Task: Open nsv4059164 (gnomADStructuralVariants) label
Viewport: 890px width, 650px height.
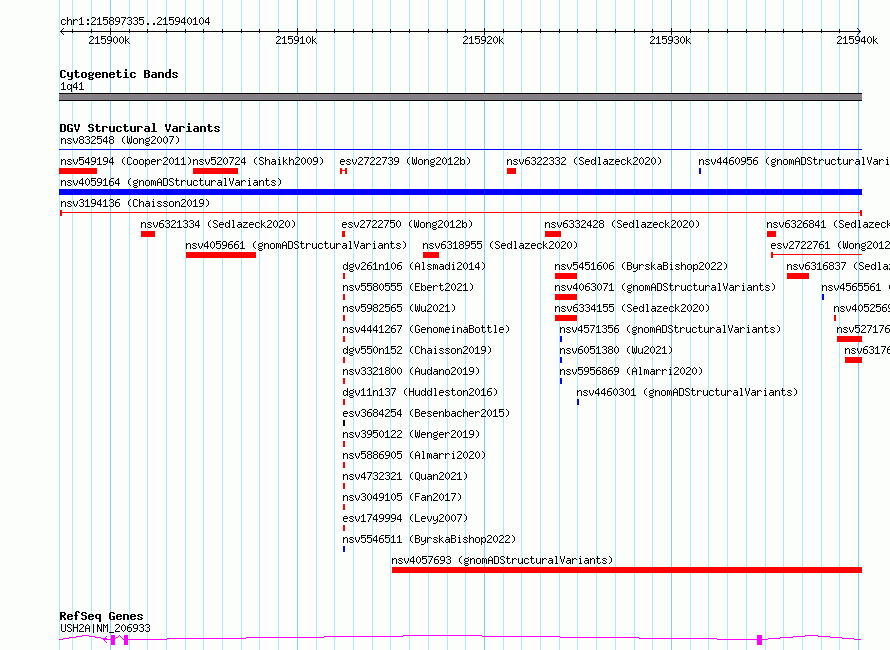Action: (171, 182)
